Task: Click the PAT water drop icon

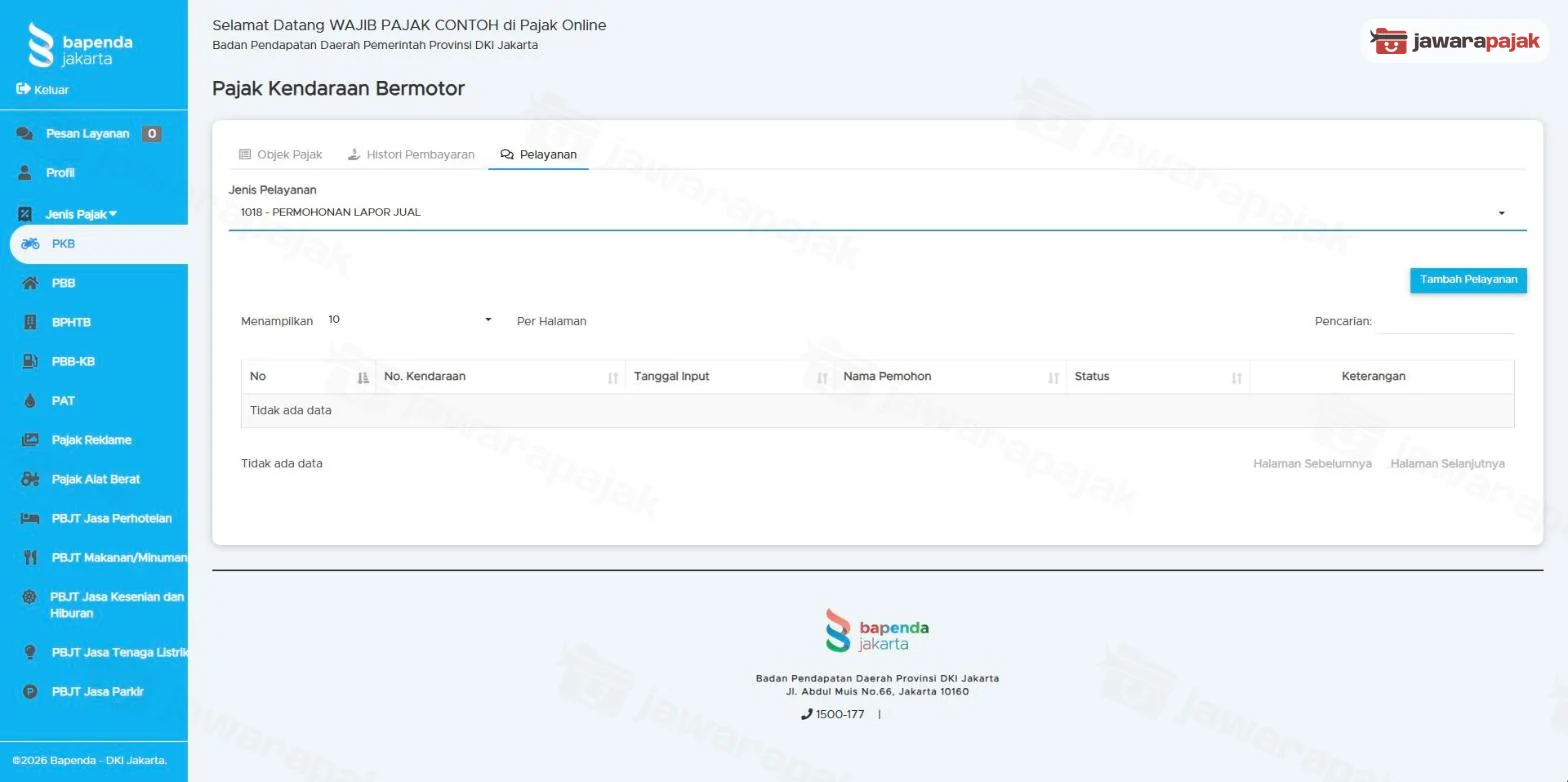Action: coord(30,401)
